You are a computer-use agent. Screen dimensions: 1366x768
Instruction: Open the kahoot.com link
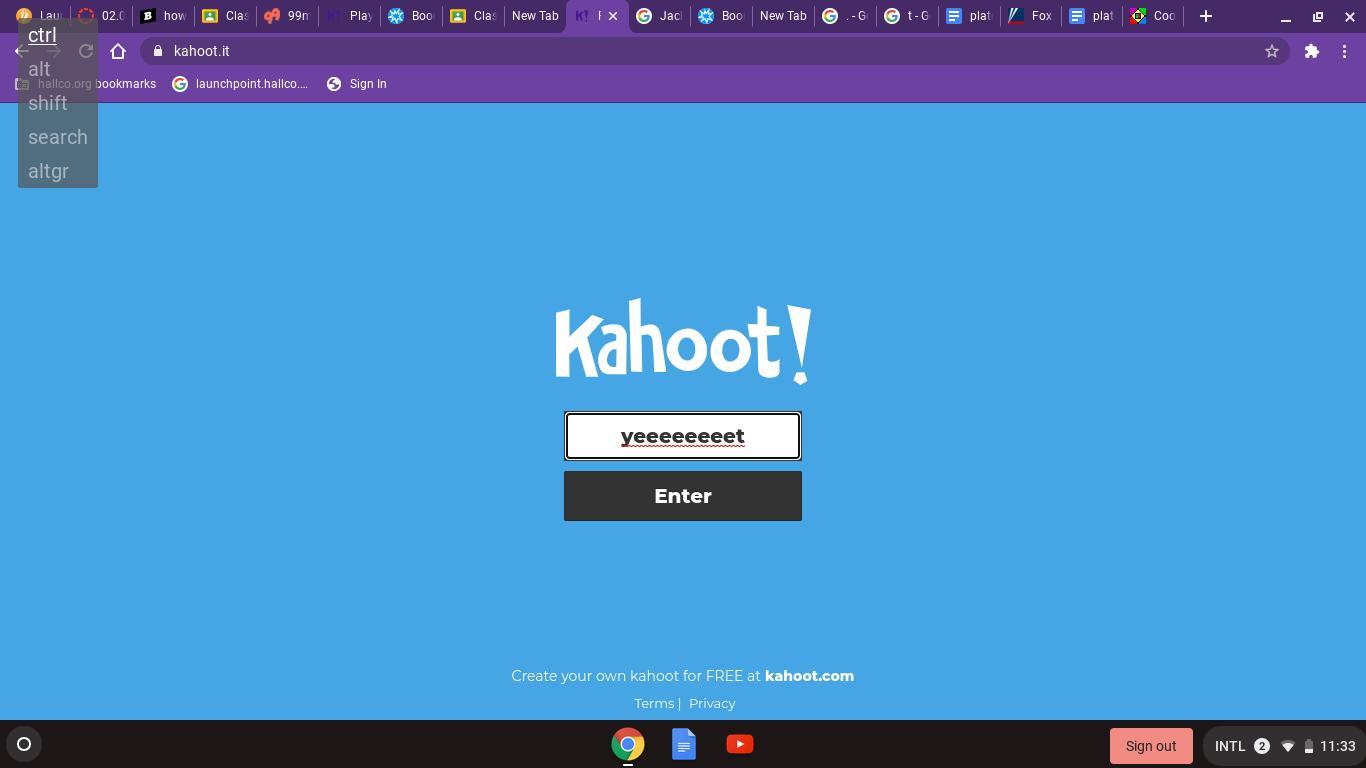(x=809, y=676)
